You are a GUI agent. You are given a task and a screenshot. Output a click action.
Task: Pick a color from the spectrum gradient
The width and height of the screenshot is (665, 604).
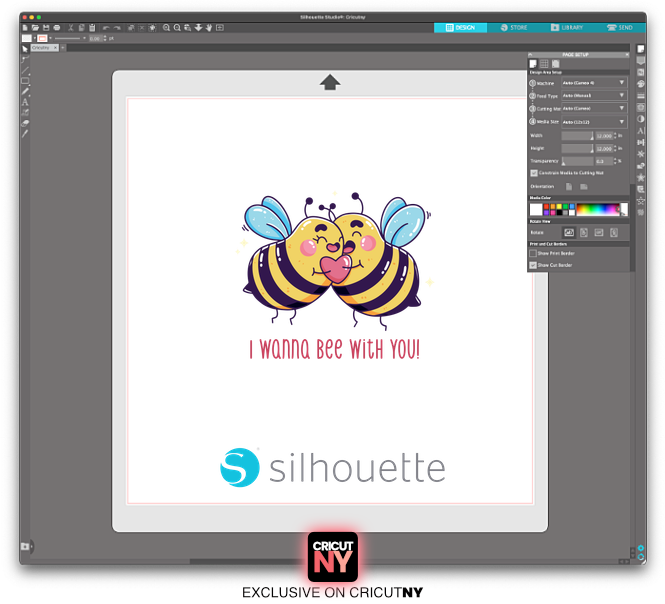pos(598,210)
